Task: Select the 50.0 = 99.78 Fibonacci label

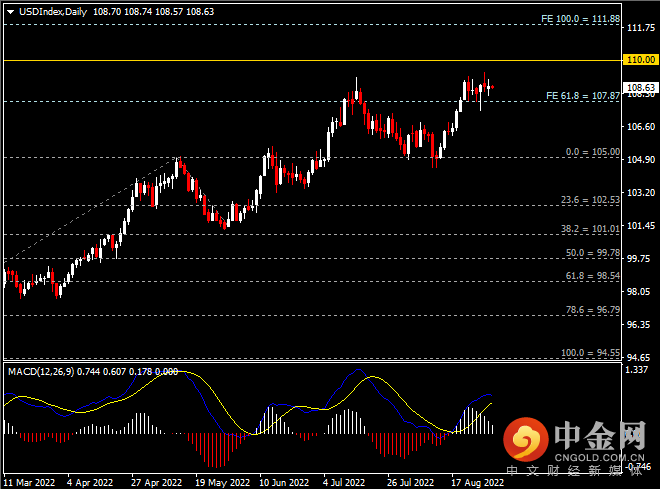Action: coord(593,253)
